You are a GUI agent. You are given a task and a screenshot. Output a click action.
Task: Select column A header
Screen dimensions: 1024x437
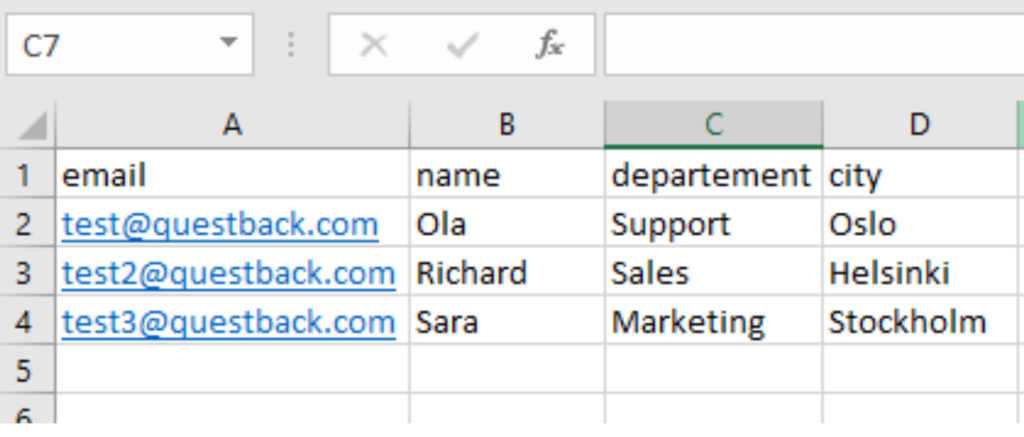click(x=232, y=125)
